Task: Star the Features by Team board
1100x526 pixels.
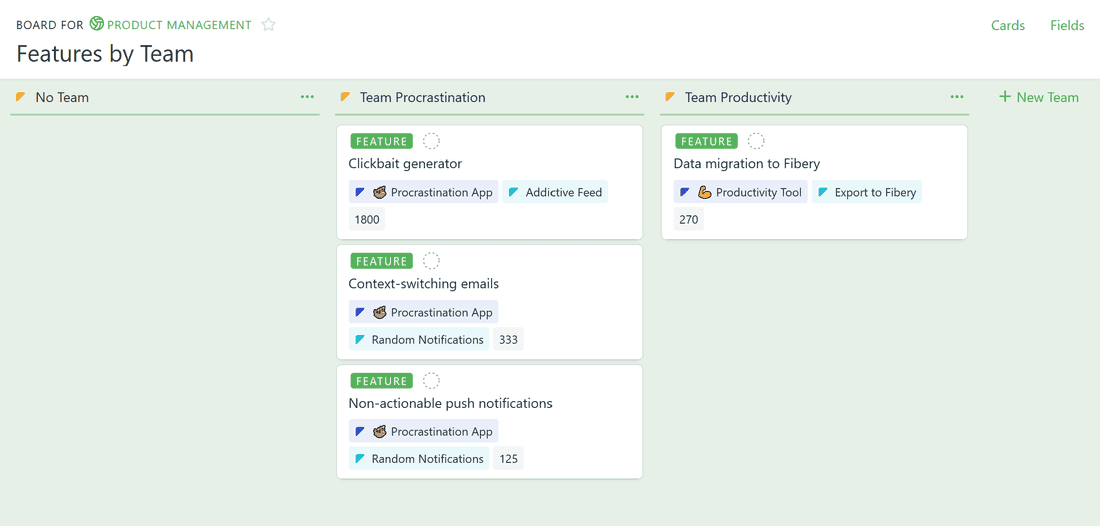Action: (269, 25)
